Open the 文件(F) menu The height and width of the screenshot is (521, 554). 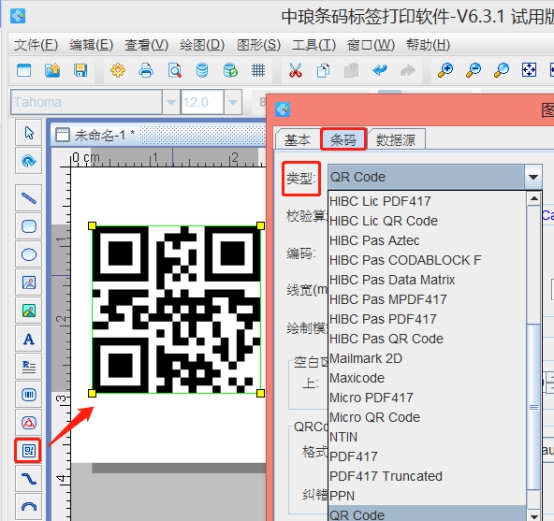pyautogui.click(x=36, y=45)
